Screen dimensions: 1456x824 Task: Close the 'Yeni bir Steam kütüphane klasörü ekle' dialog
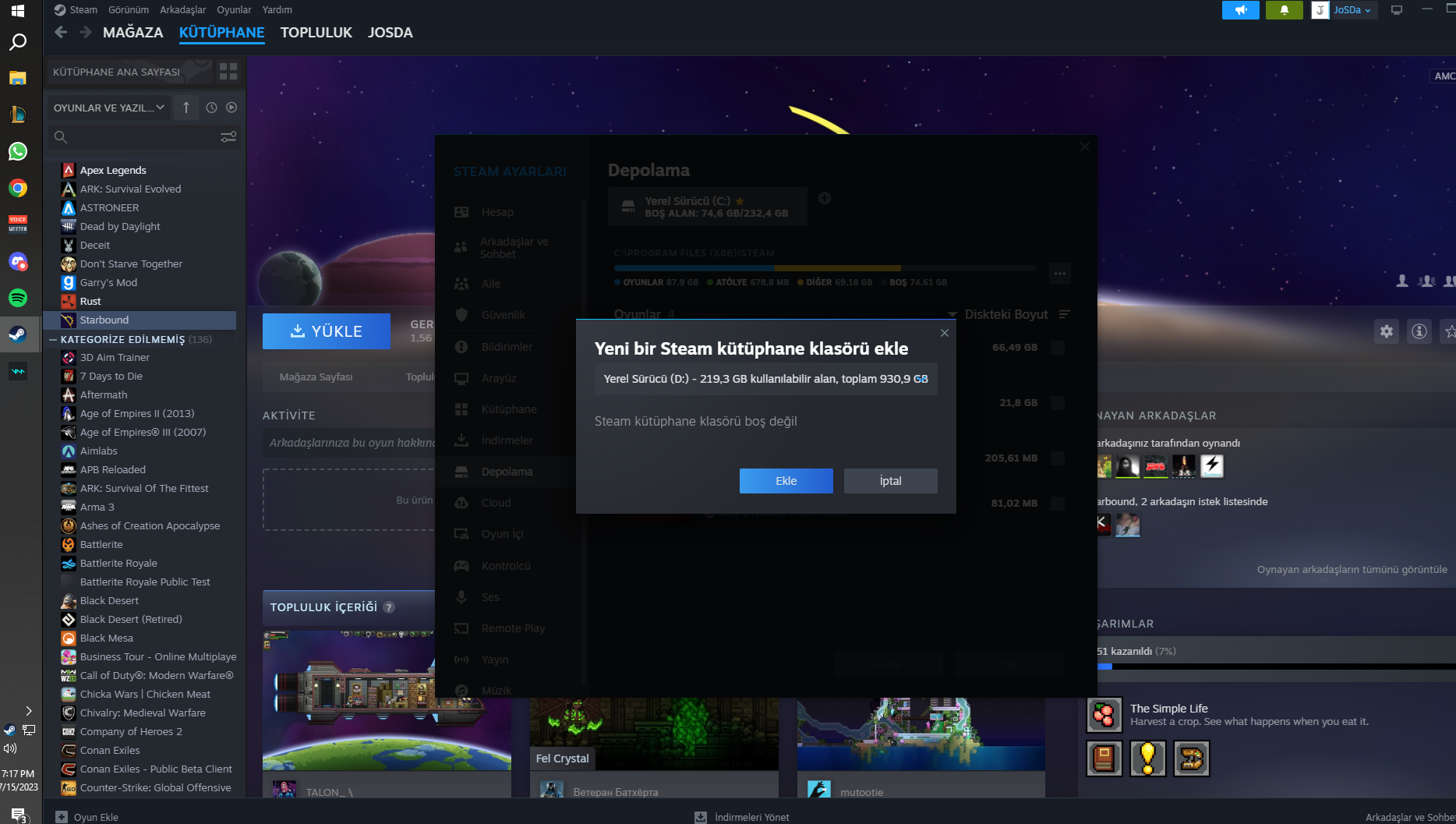945,333
